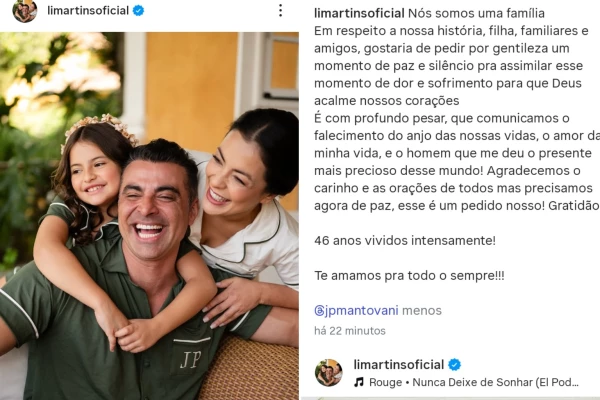
Task: Click the bold limartinsoficial name starting the caption
Action: point(359,13)
